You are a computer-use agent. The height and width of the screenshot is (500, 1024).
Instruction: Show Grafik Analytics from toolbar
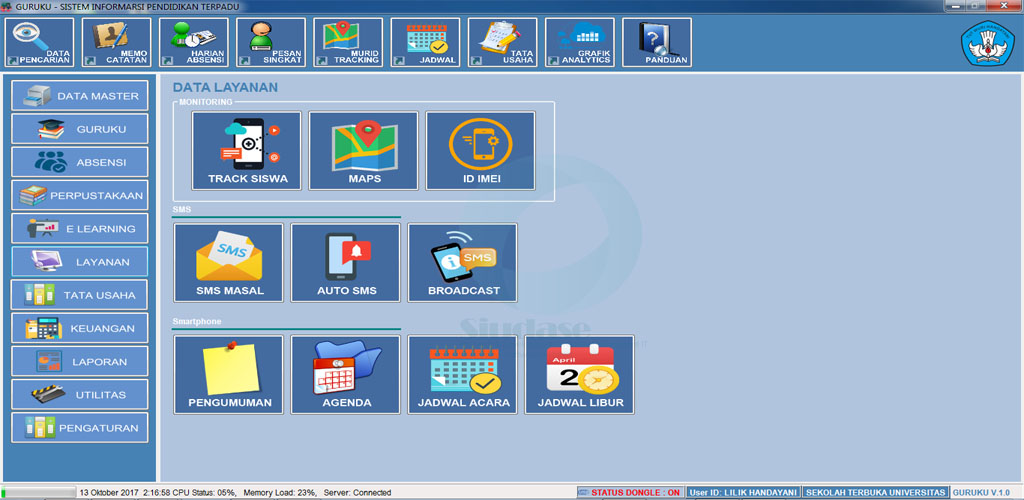coord(580,43)
